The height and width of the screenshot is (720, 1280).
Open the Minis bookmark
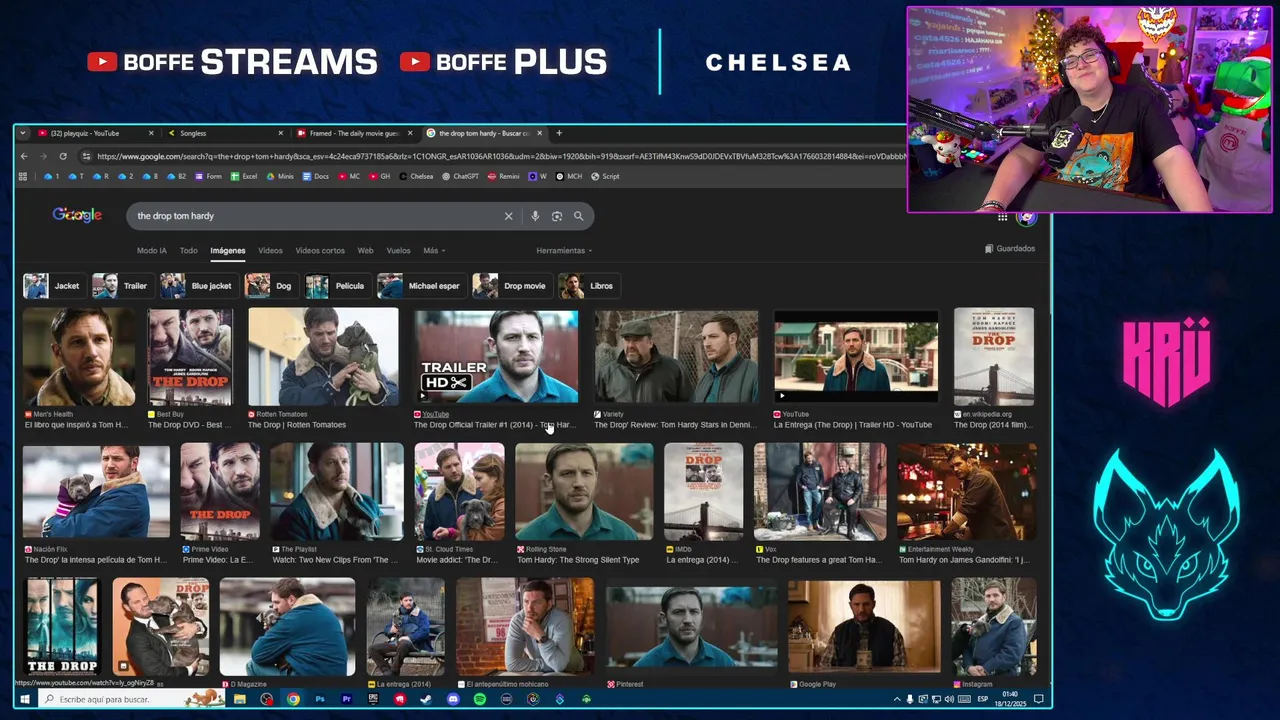280,176
